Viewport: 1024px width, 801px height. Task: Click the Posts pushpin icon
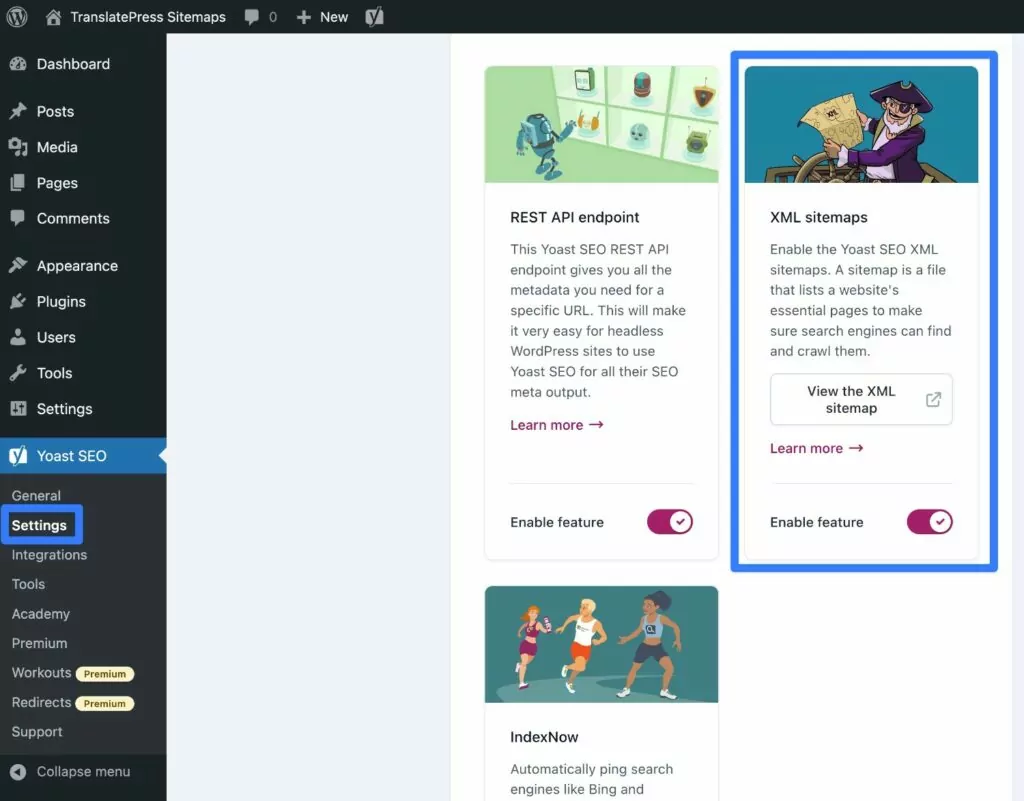(x=18, y=111)
